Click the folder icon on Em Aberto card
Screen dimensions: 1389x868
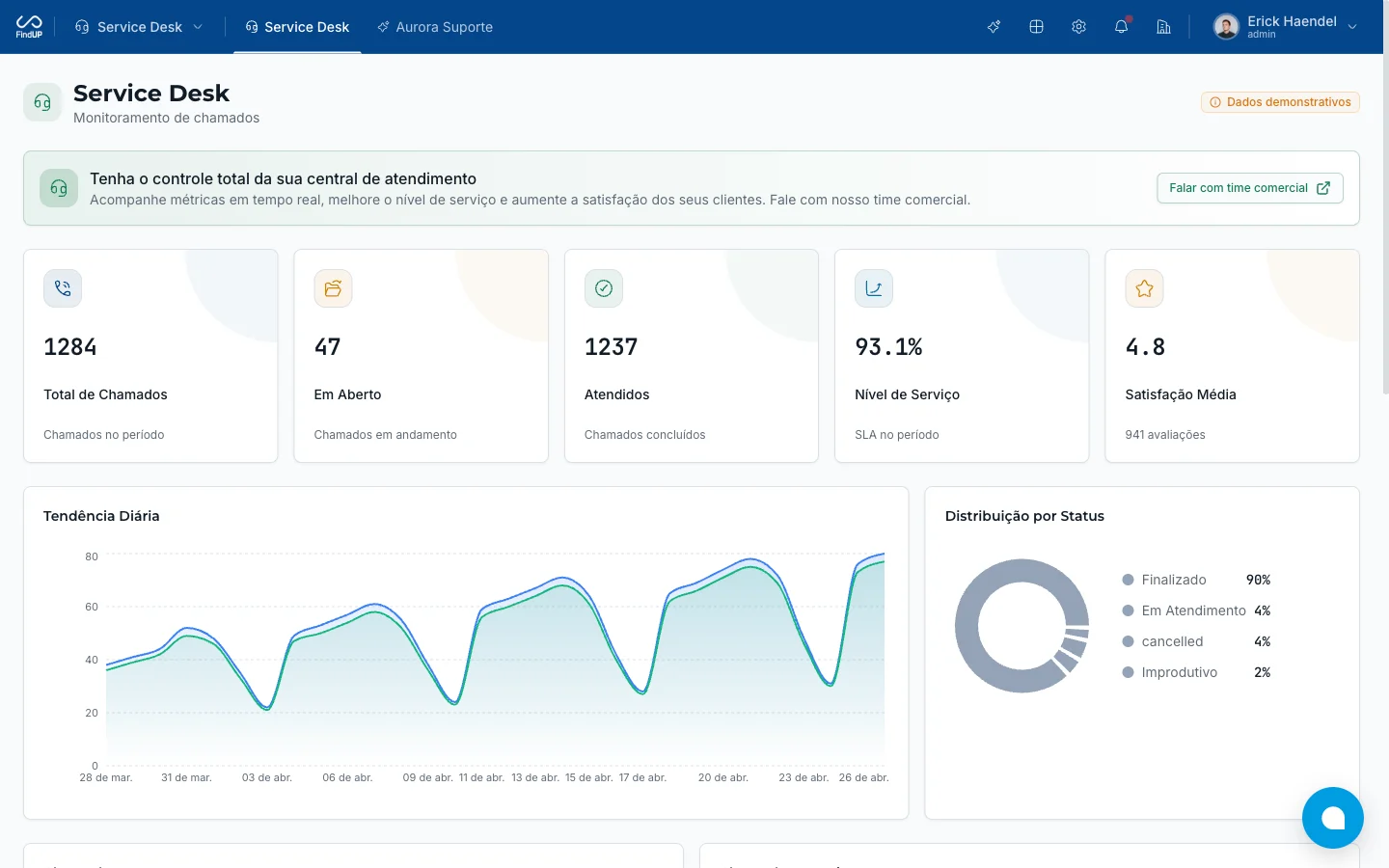click(x=333, y=288)
